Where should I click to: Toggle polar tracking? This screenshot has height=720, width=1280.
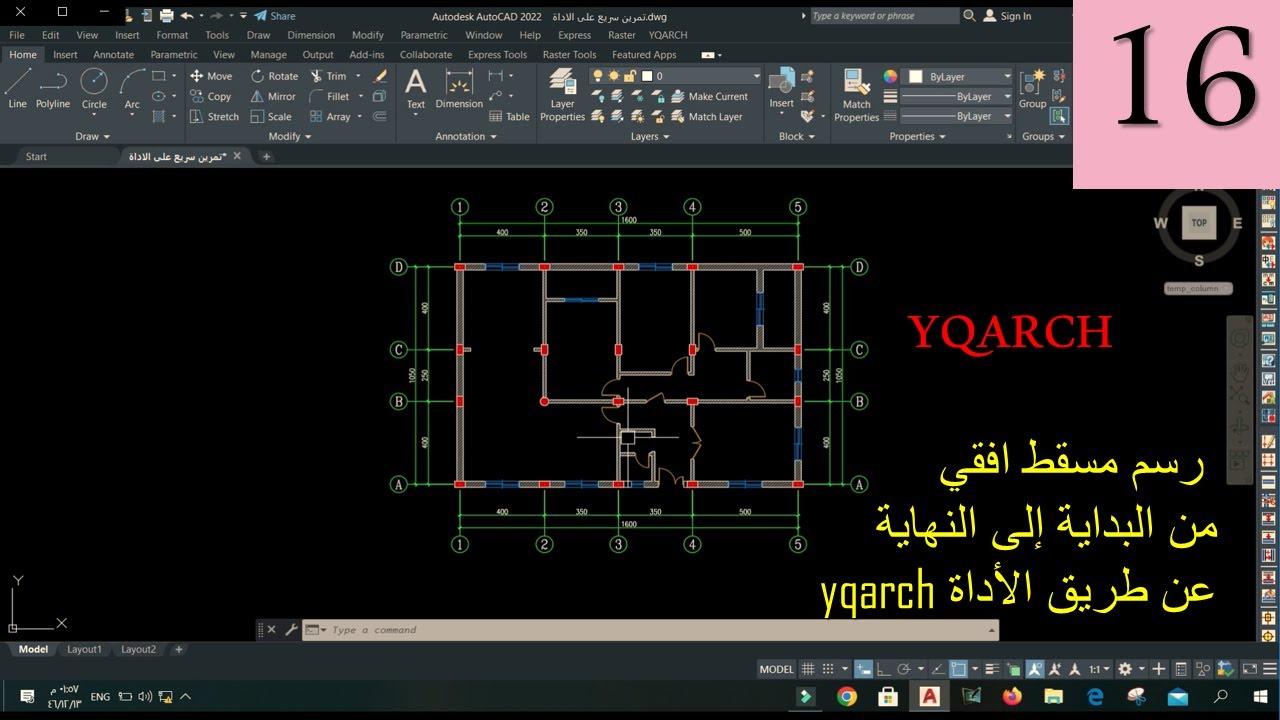pyautogui.click(x=904, y=669)
